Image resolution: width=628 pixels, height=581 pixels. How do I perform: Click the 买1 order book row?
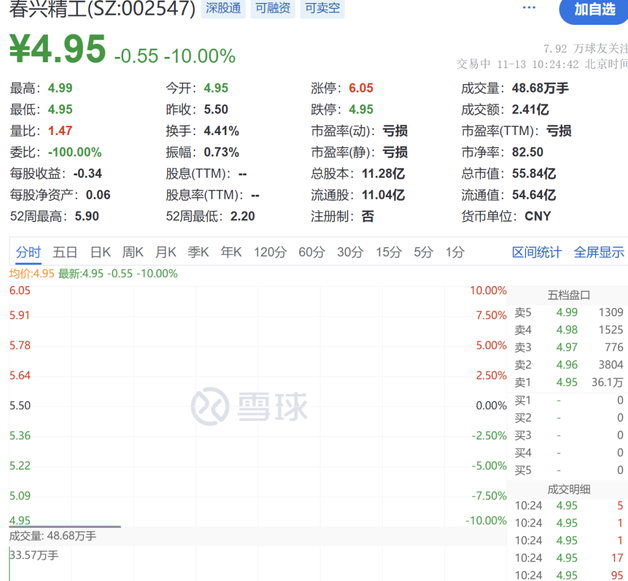[569, 400]
